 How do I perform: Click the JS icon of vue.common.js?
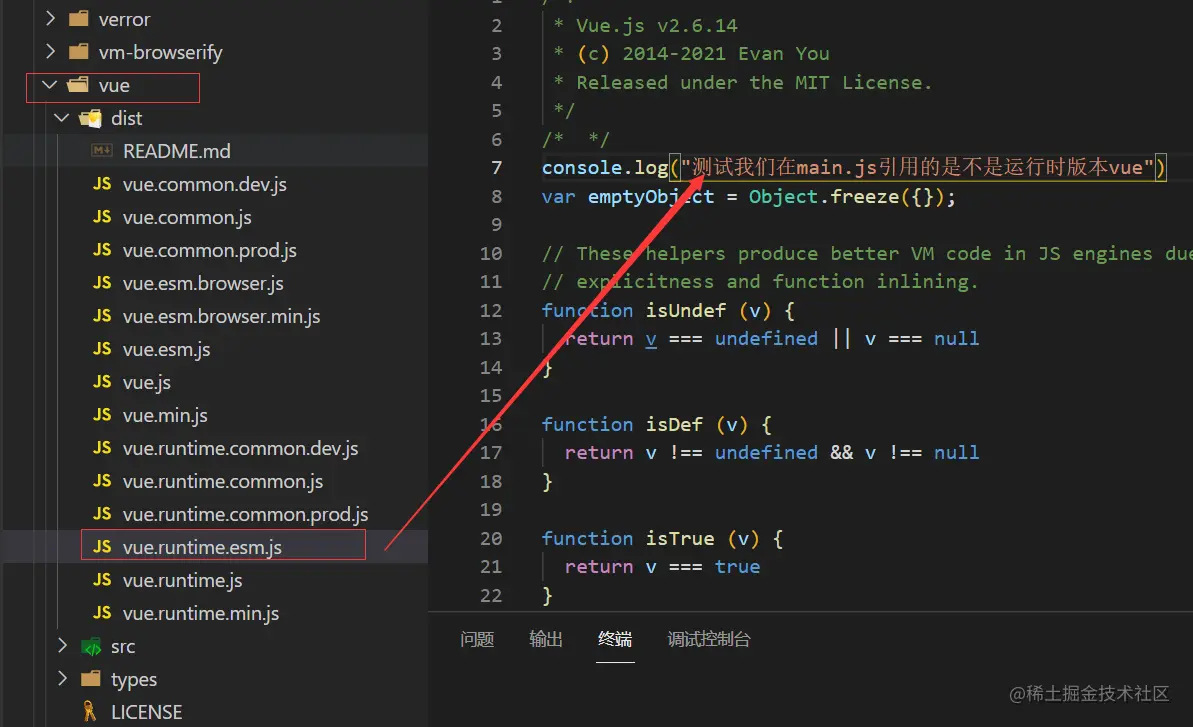(102, 217)
